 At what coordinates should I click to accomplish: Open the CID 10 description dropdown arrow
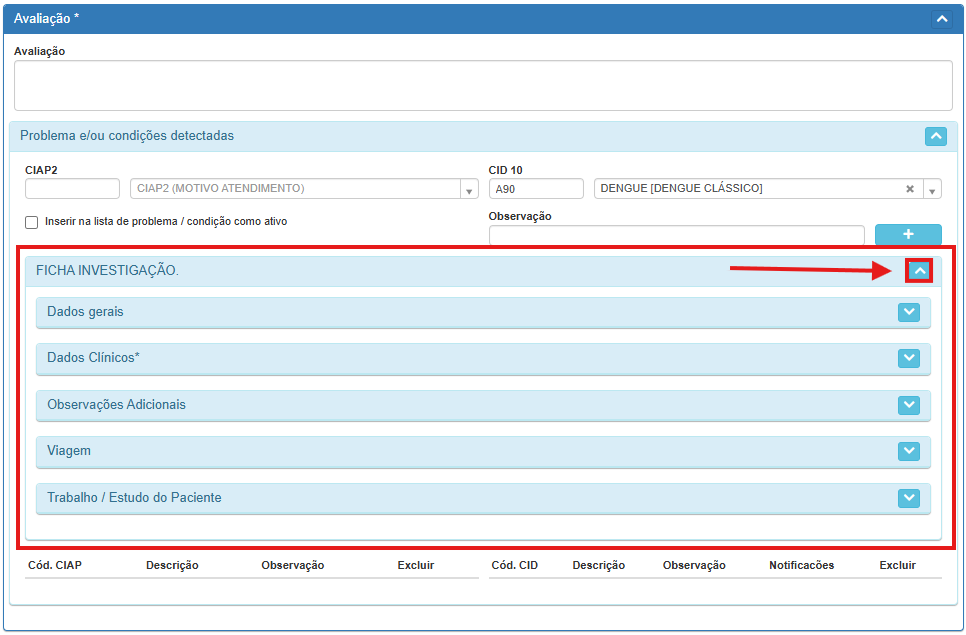pos(932,190)
